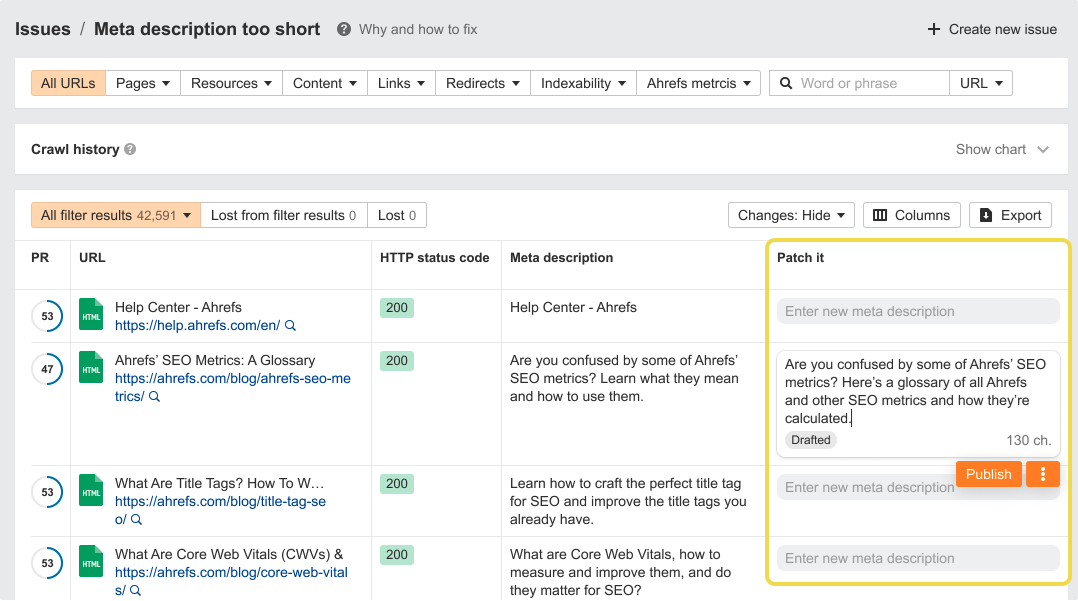The height and width of the screenshot is (601, 1078).
Task: Open the Resources filter dropdown
Action: coord(232,83)
